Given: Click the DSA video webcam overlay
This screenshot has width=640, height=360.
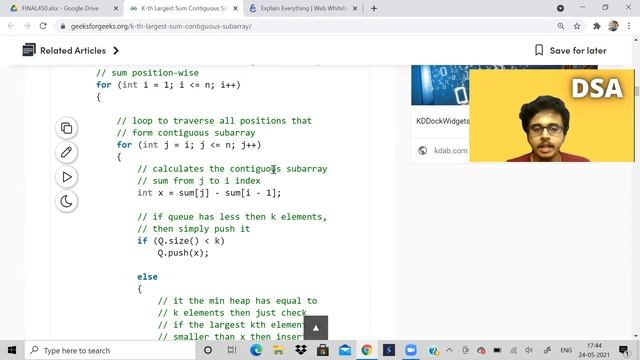Looking at the screenshot, I should click(x=552, y=116).
